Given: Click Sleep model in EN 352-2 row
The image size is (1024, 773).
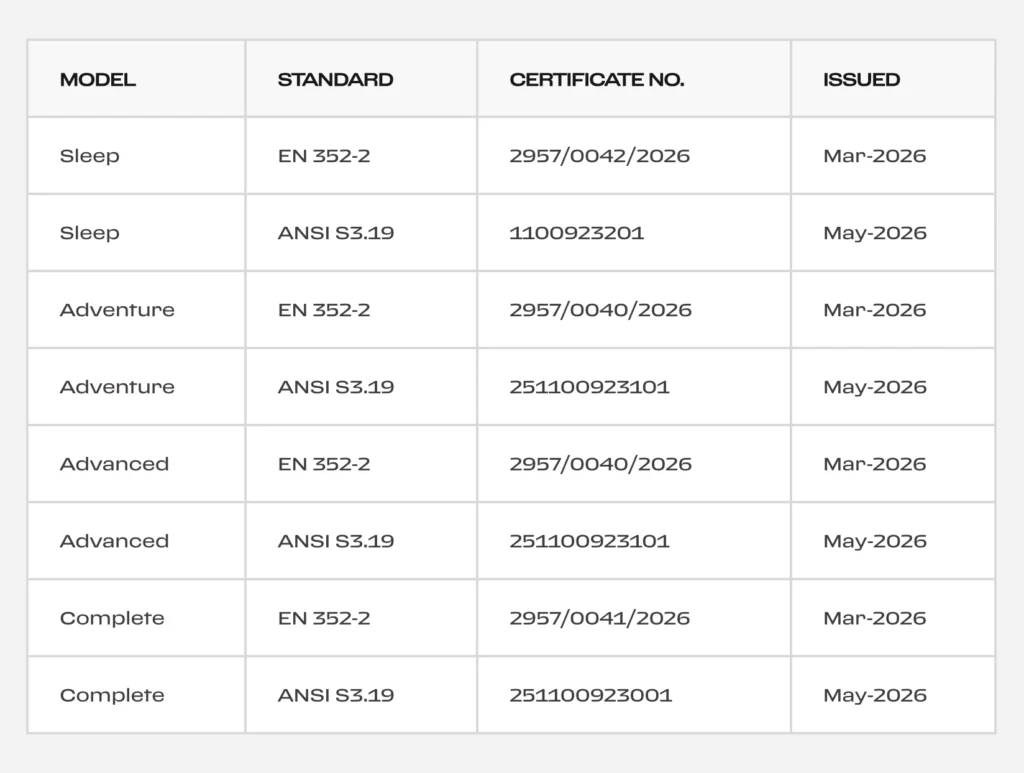Looking at the screenshot, I should click(89, 157).
